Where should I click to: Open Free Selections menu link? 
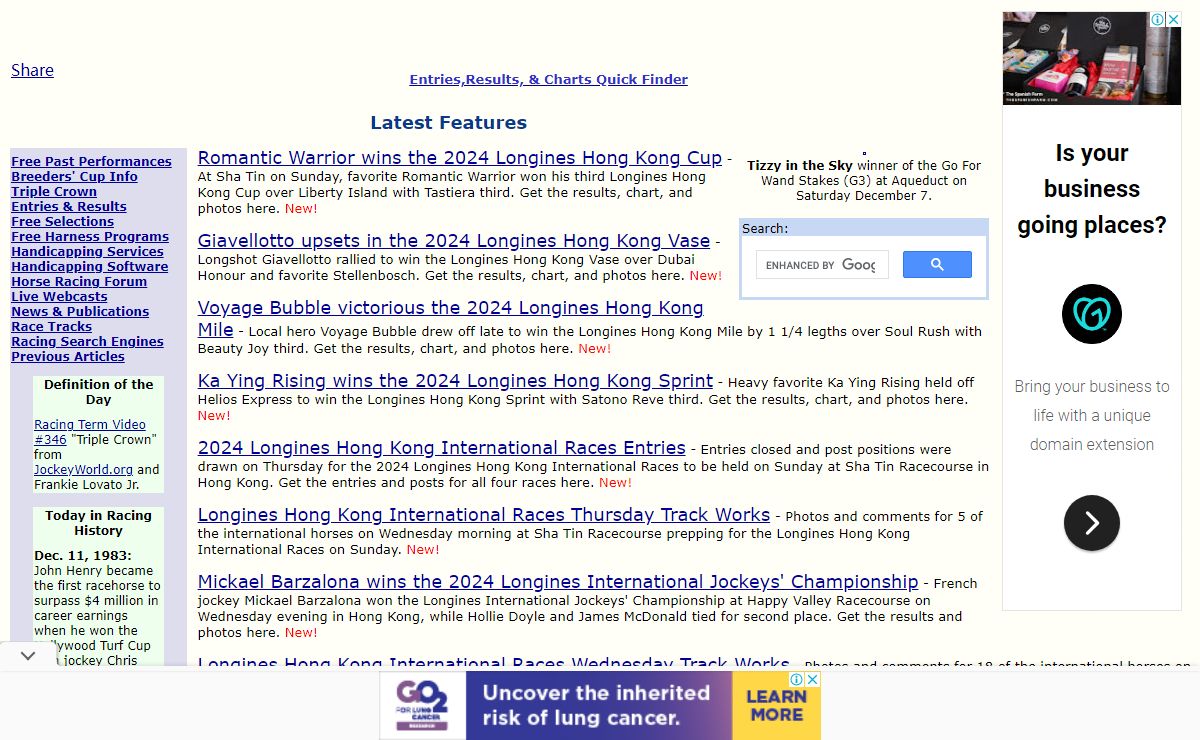[x=62, y=222]
